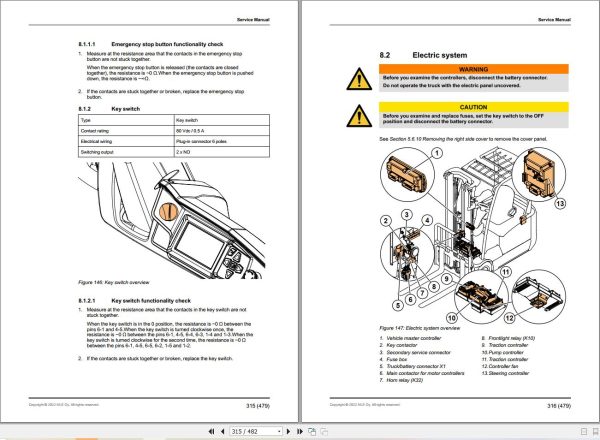The width and height of the screenshot is (600, 440).
Task: Click callout number 13 in the diagram
Action: (560, 204)
